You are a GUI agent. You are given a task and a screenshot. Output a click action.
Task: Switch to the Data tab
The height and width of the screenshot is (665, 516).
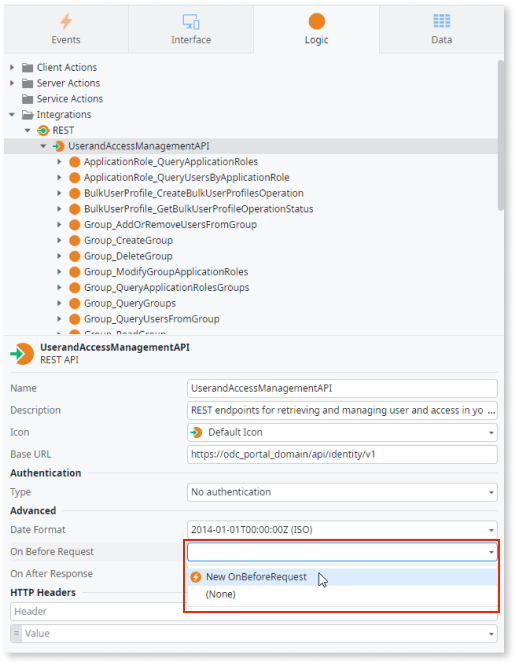click(x=441, y=29)
